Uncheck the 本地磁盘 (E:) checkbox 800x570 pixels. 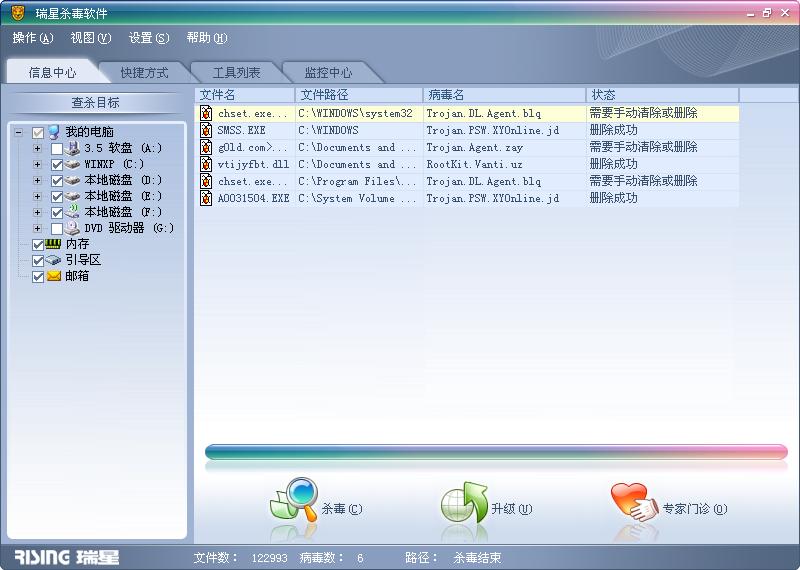click(57, 197)
